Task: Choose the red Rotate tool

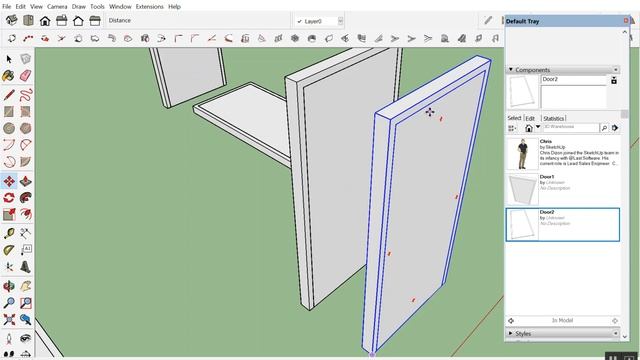Action: point(9,198)
